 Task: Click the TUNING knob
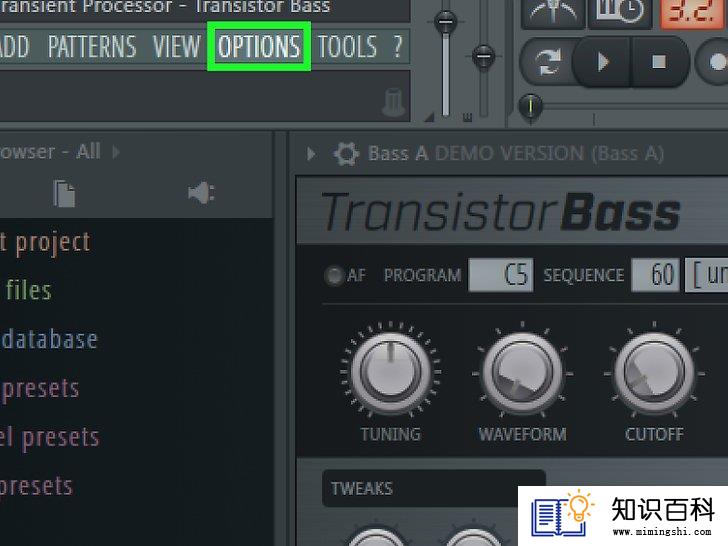tap(391, 371)
